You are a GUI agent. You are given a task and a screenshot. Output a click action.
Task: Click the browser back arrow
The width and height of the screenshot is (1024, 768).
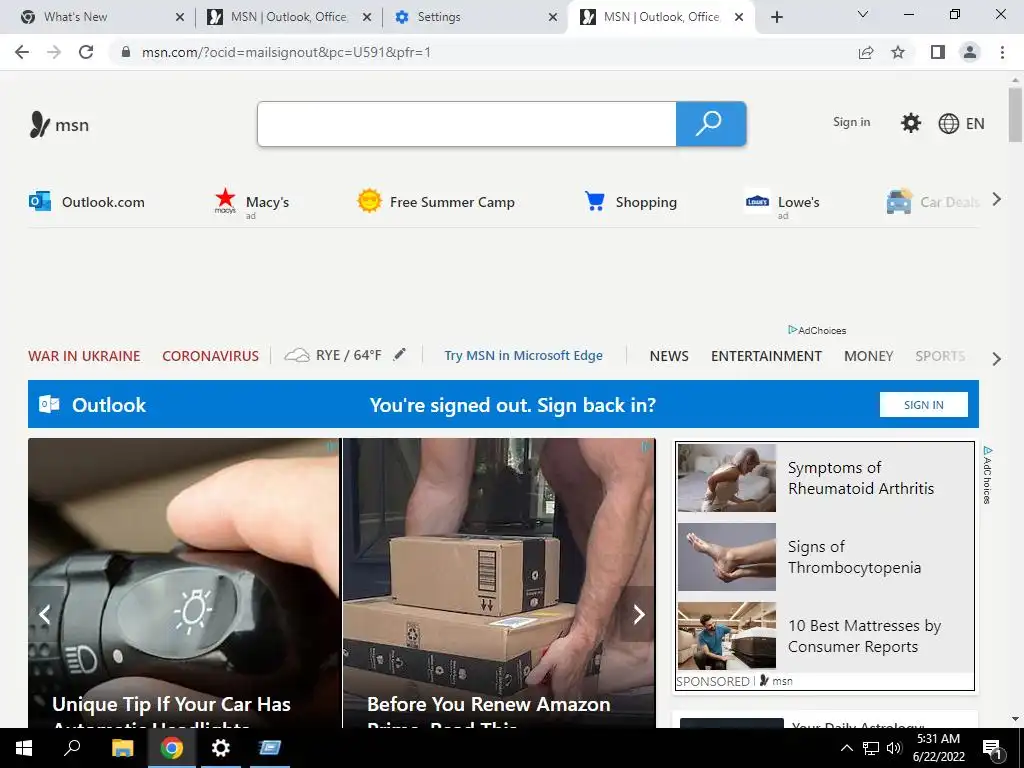(22, 52)
